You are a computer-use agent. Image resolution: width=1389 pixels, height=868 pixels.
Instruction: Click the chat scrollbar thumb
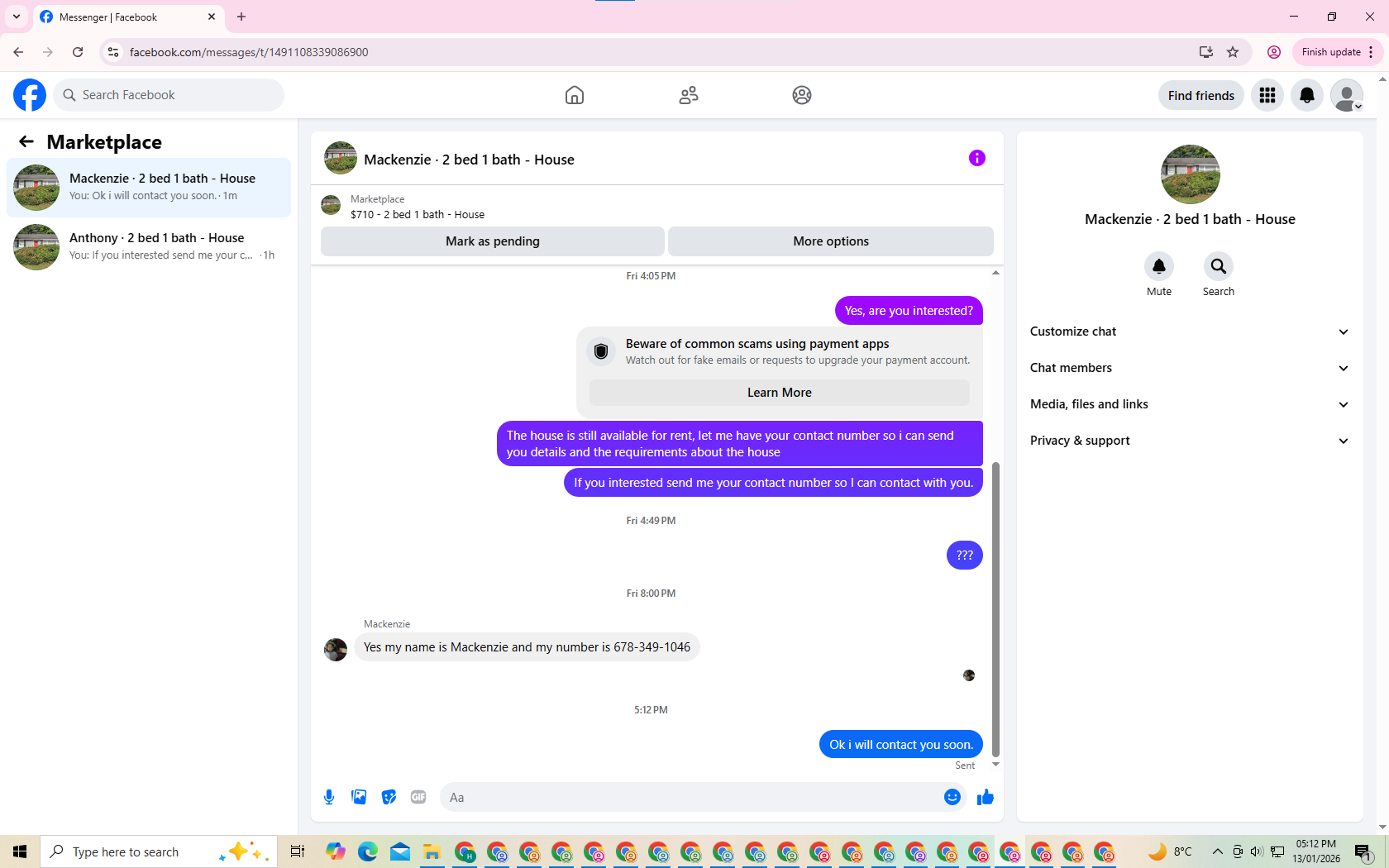995,609
